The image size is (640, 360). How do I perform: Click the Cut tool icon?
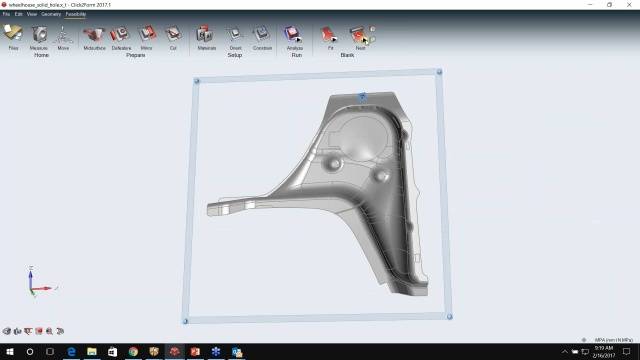point(173,34)
